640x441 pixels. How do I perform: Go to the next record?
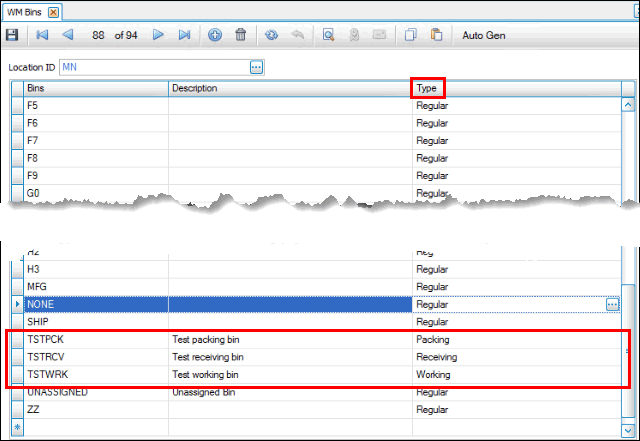click(158, 35)
